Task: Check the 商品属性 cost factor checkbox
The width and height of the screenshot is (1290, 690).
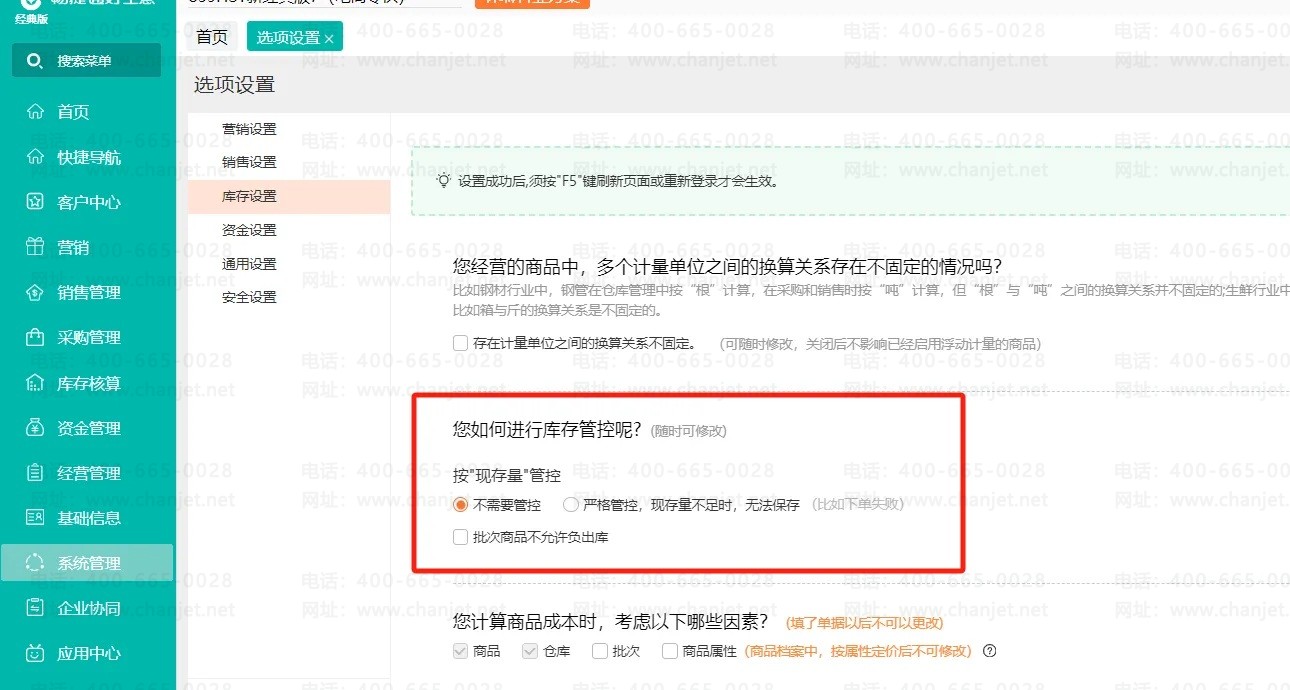Action: [x=670, y=651]
